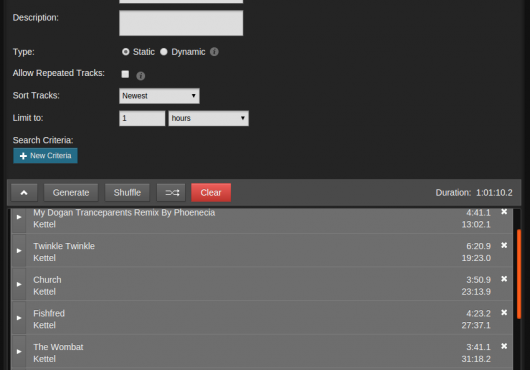The width and height of the screenshot is (530, 370).
Task: Play The Wombat track
Action: [19, 352]
